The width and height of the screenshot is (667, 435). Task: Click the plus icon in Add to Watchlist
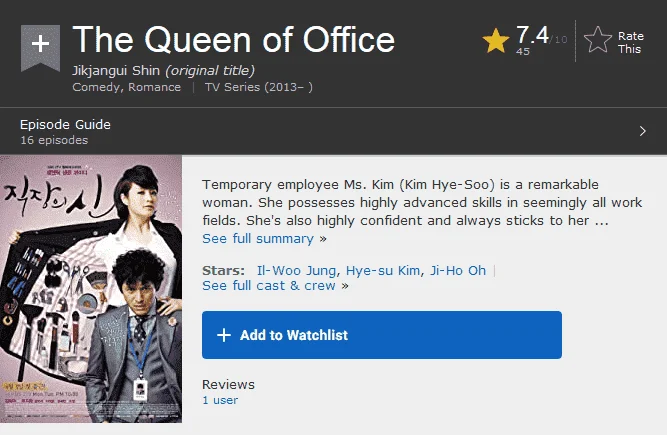224,335
